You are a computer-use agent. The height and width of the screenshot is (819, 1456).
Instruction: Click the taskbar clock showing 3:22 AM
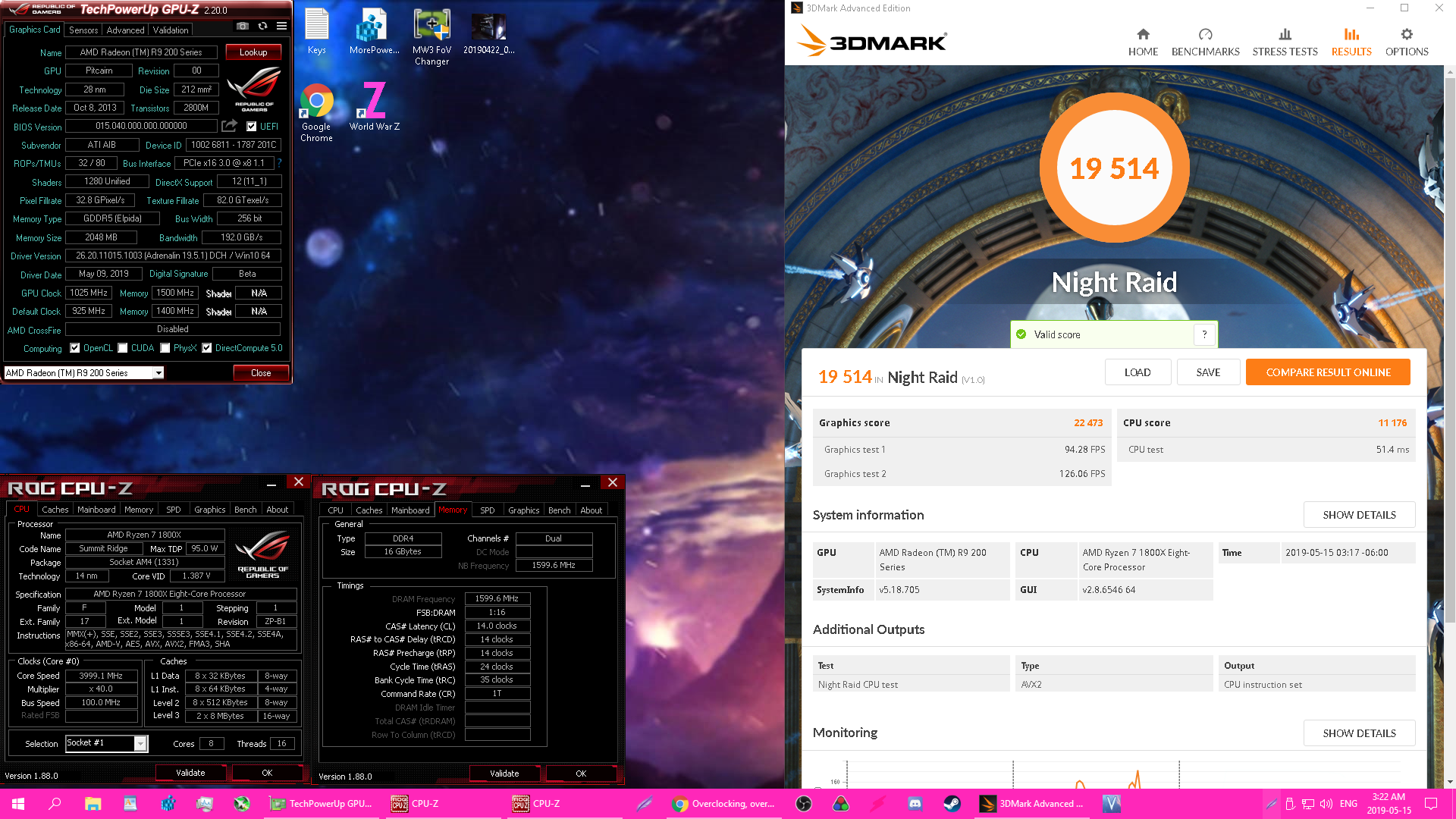click(1389, 804)
